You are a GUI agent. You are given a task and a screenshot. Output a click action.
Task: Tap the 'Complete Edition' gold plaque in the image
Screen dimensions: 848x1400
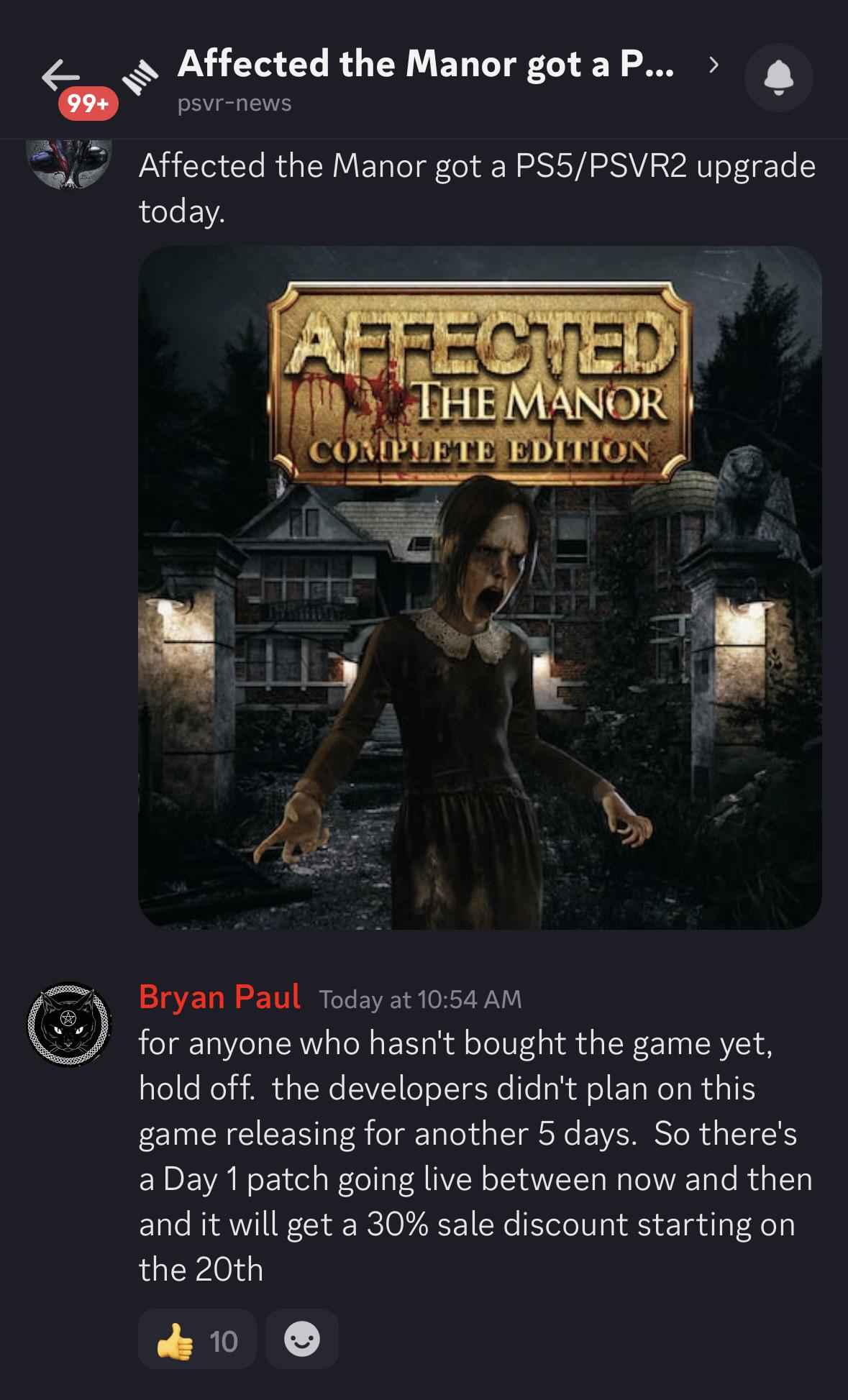click(479, 452)
